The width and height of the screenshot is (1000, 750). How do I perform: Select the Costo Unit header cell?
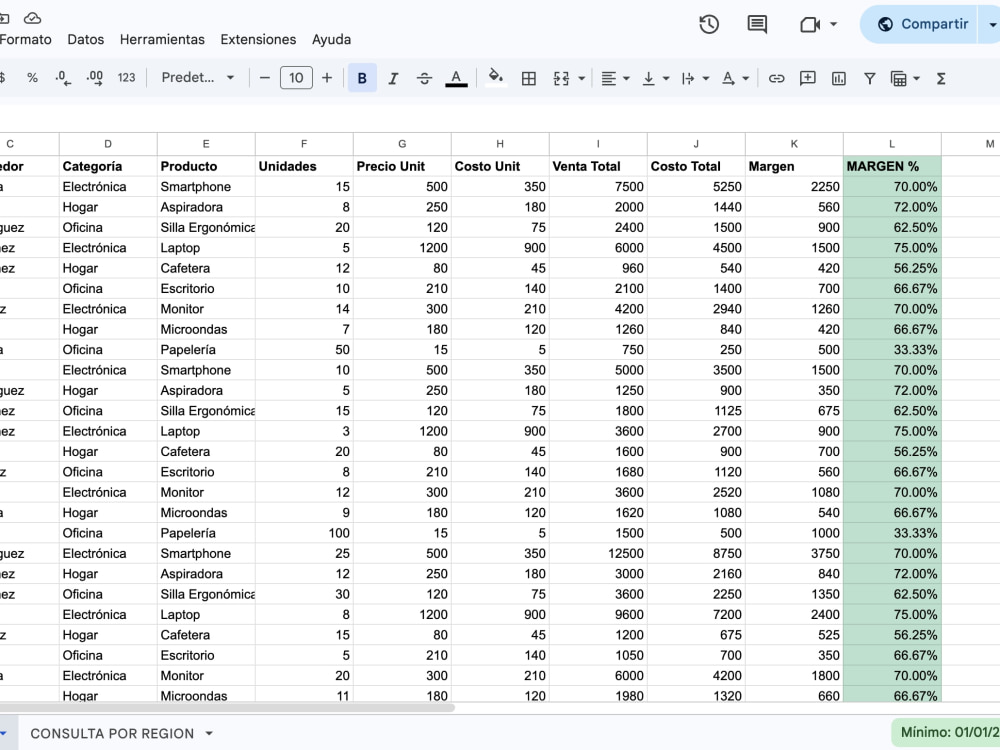pos(500,166)
